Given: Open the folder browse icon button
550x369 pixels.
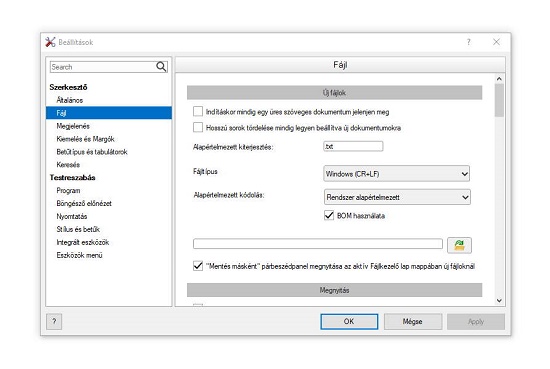Looking at the screenshot, I should coord(459,245).
